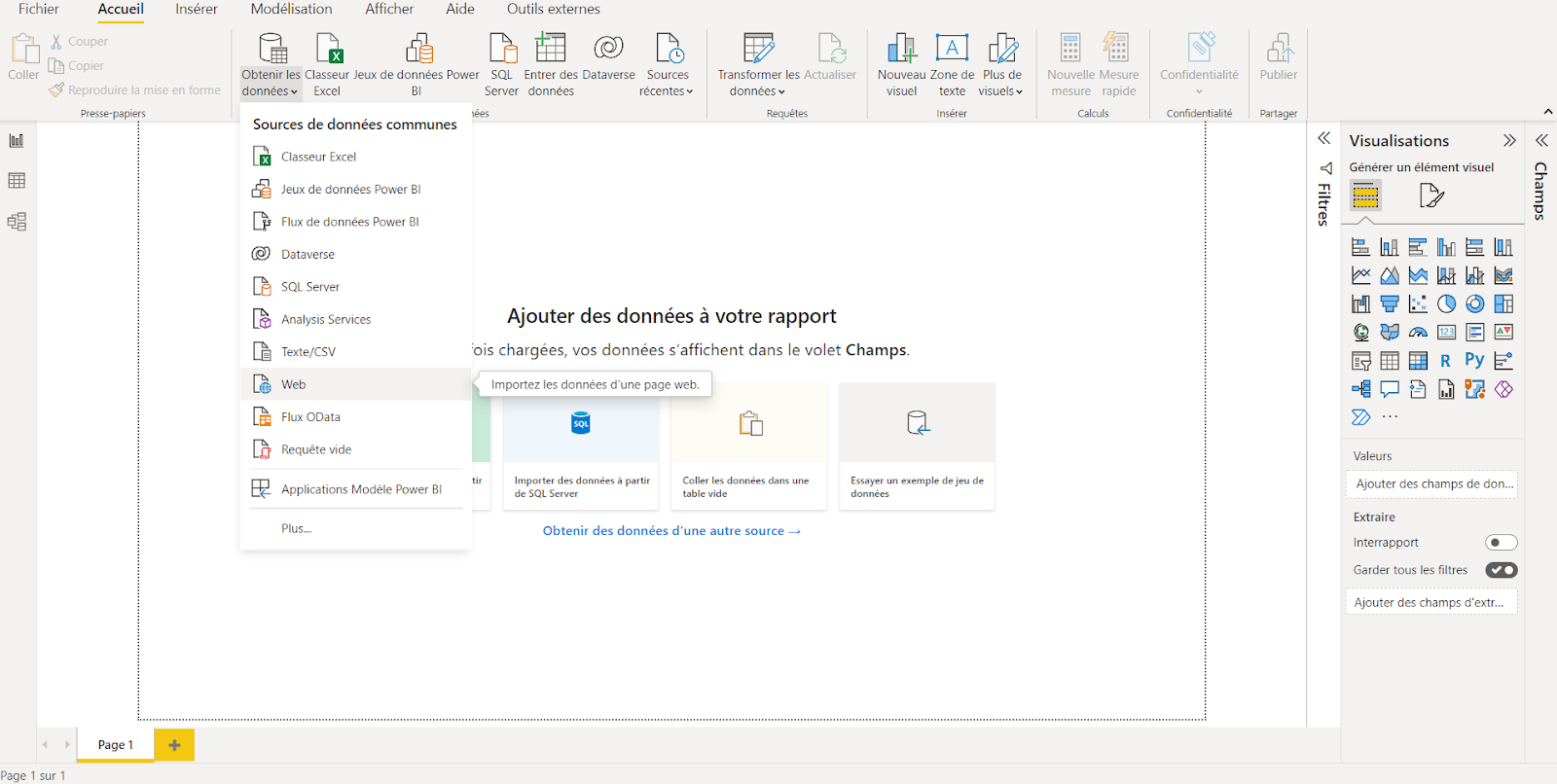Open Entrer des données from the ribbon
The image size is (1557, 784).
pyautogui.click(x=551, y=65)
